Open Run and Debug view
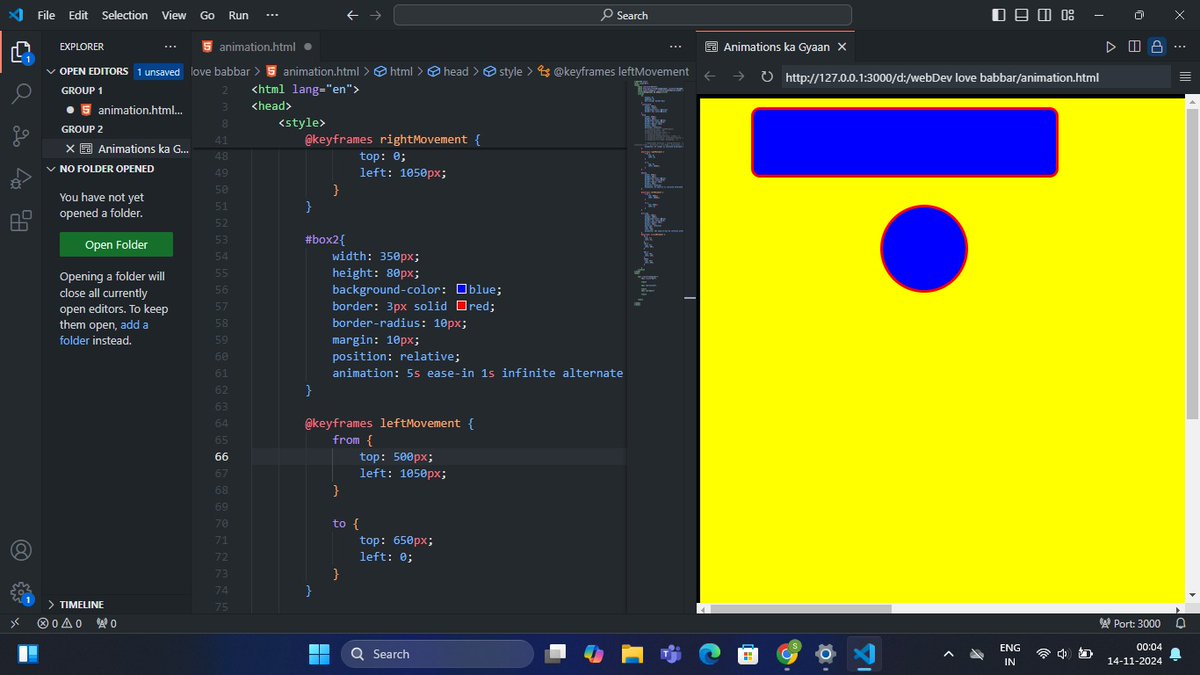This screenshot has height=675, width=1200. pyautogui.click(x=21, y=179)
